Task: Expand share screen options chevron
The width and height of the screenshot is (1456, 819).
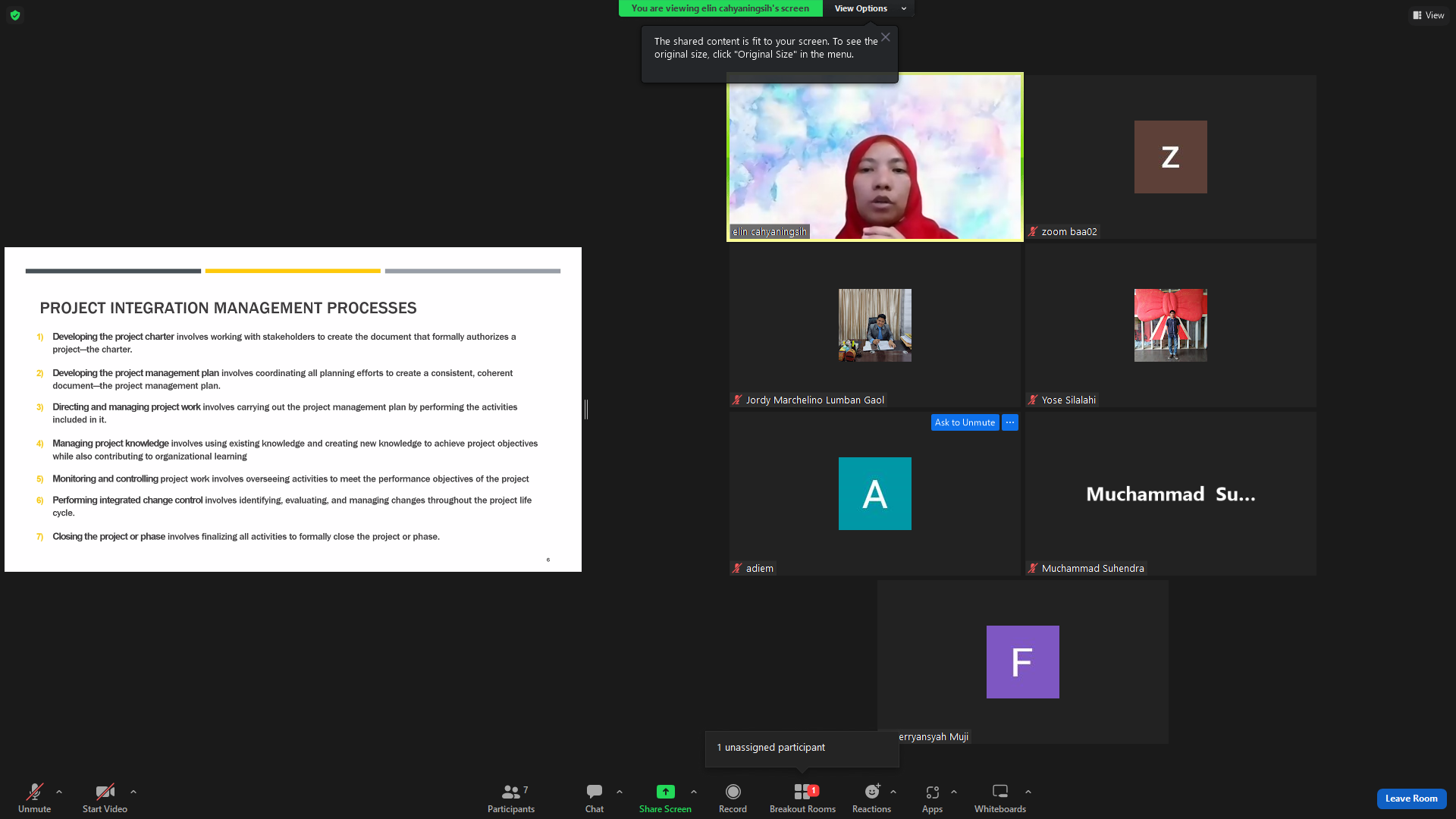Action: coord(694,792)
